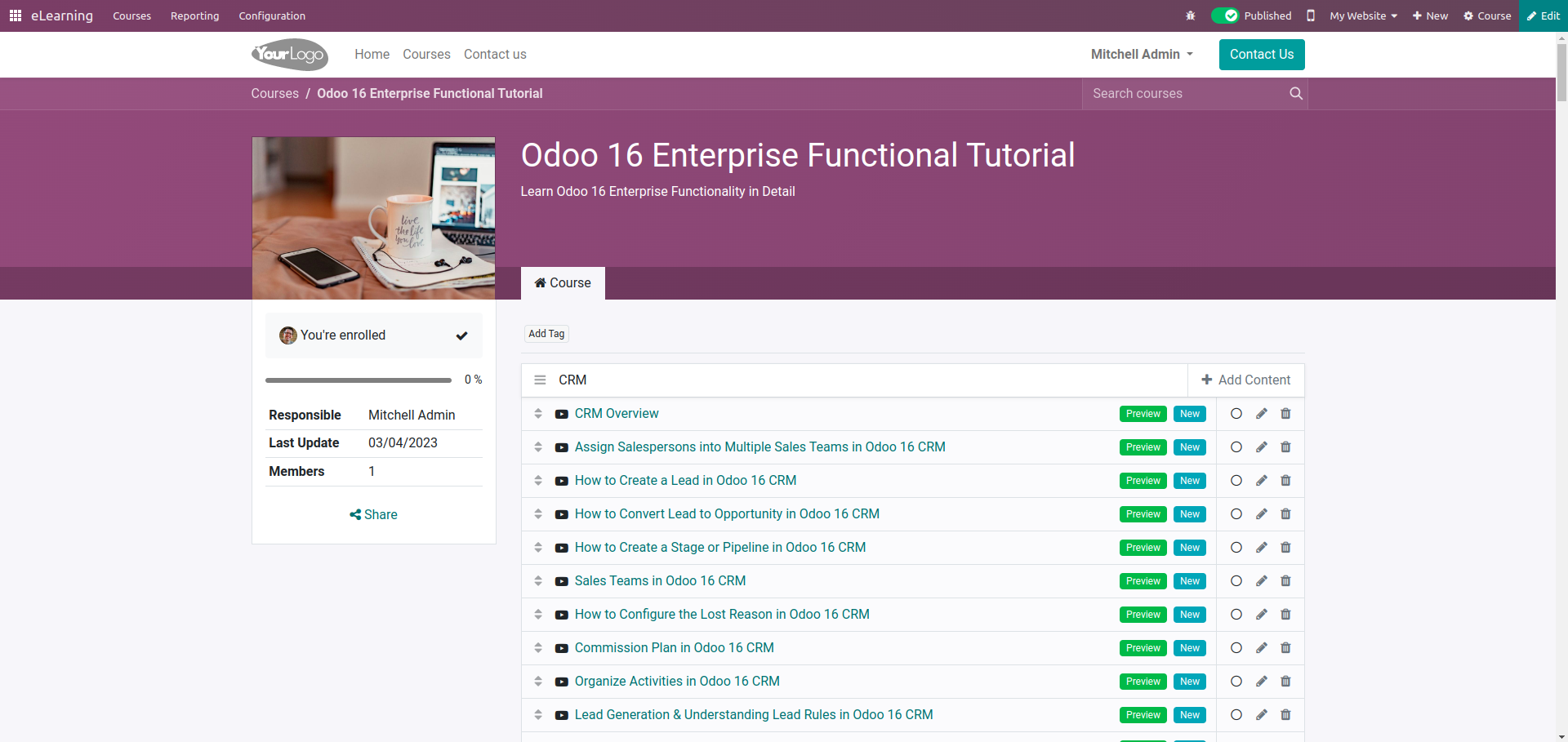Switch to mobile preview icon
Viewport: 1568px width, 742px height.
[1310, 16]
